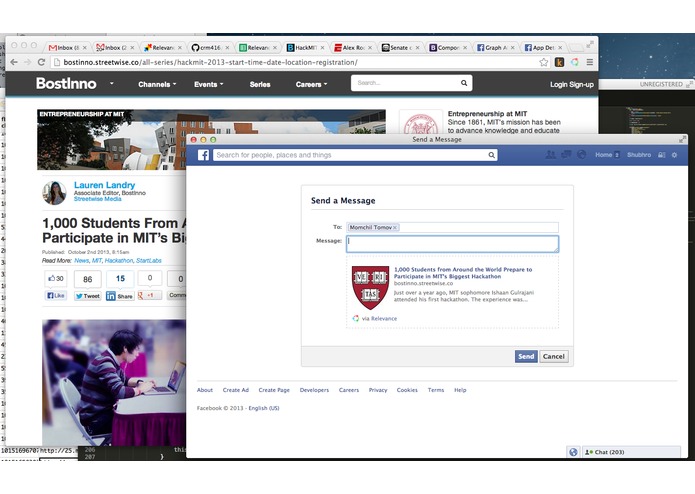This screenshot has height=494, width=695.
Task: Switch to the App Details Facebook tab
Action: click(542, 47)
